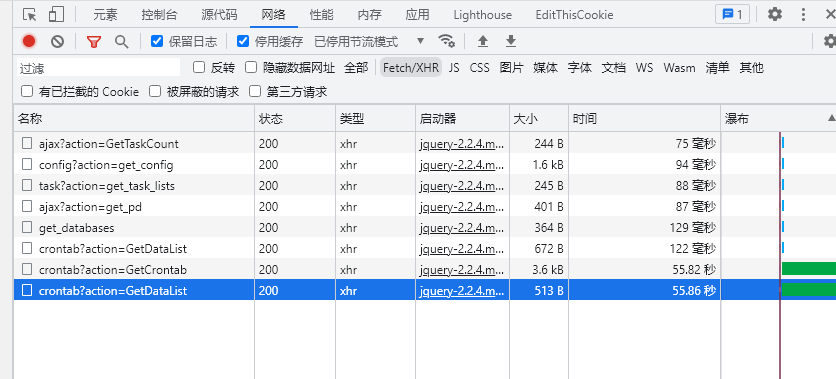Viewport: 836px width, 379px height.
Task: Open the EditThisCookie tab
Action: 574,15
